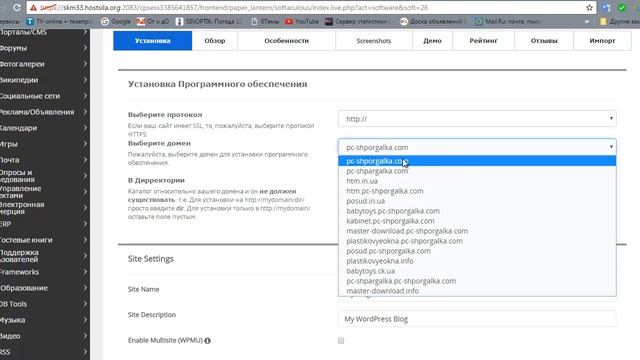Choose master-download.pc-shporgalka.com from the domain list
Image resolution: width=640 pixels, height=360 pixels.
click(x=477, y=231)
